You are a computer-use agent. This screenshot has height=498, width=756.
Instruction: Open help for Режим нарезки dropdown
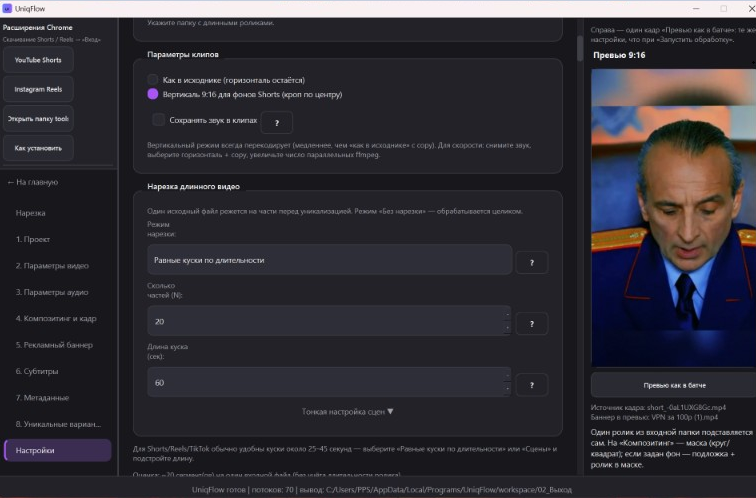531,263
